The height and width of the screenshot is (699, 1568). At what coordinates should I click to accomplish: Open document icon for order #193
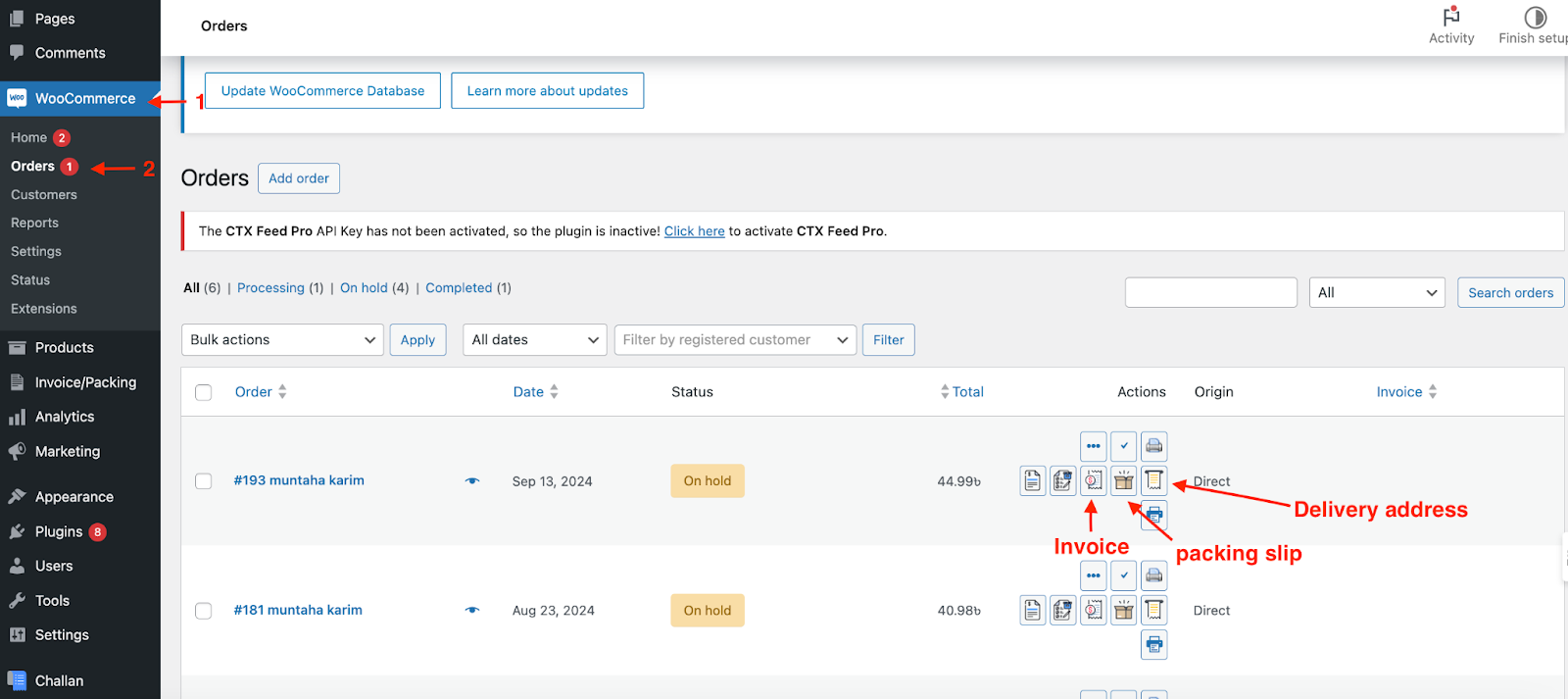click(1032, 480)
